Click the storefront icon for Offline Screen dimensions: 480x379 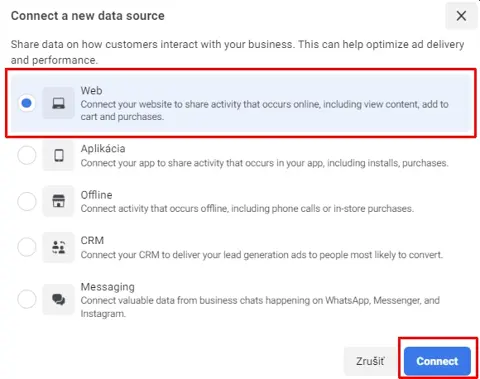pyautogui.click(x=58, y=201)
